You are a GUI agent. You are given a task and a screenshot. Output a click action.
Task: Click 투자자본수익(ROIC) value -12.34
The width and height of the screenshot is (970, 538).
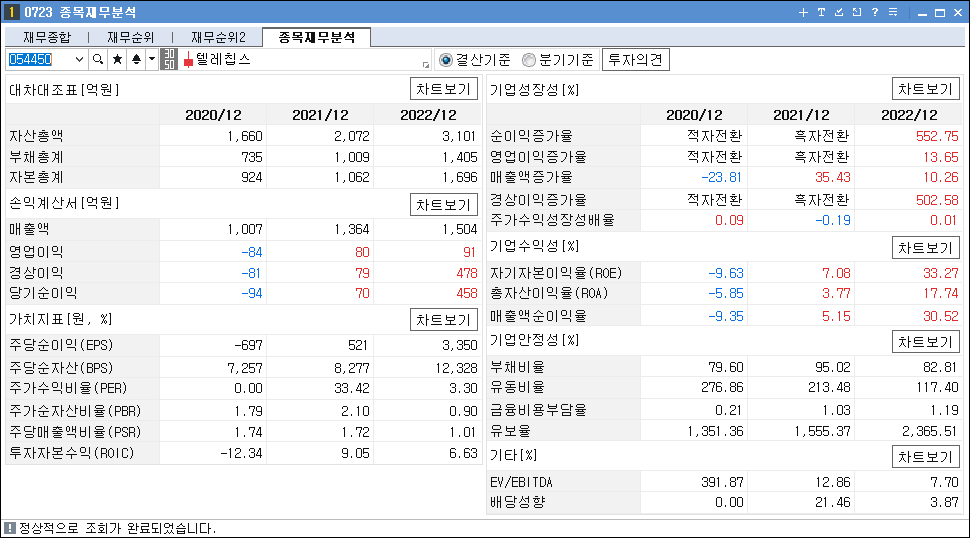(241, 453)
